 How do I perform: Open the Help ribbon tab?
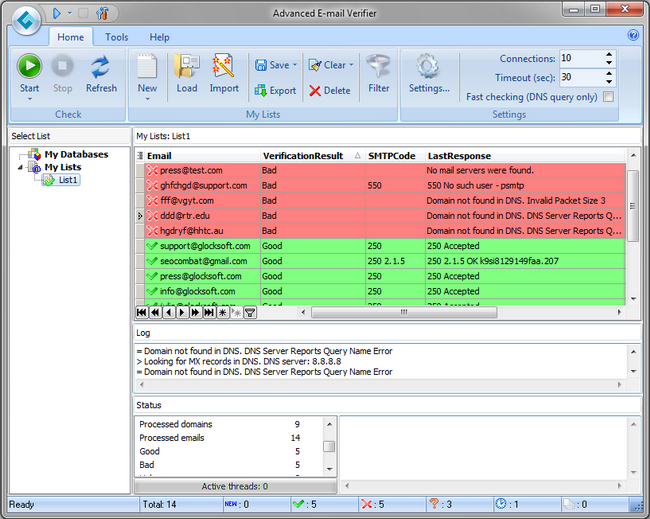tap(159, 37)
